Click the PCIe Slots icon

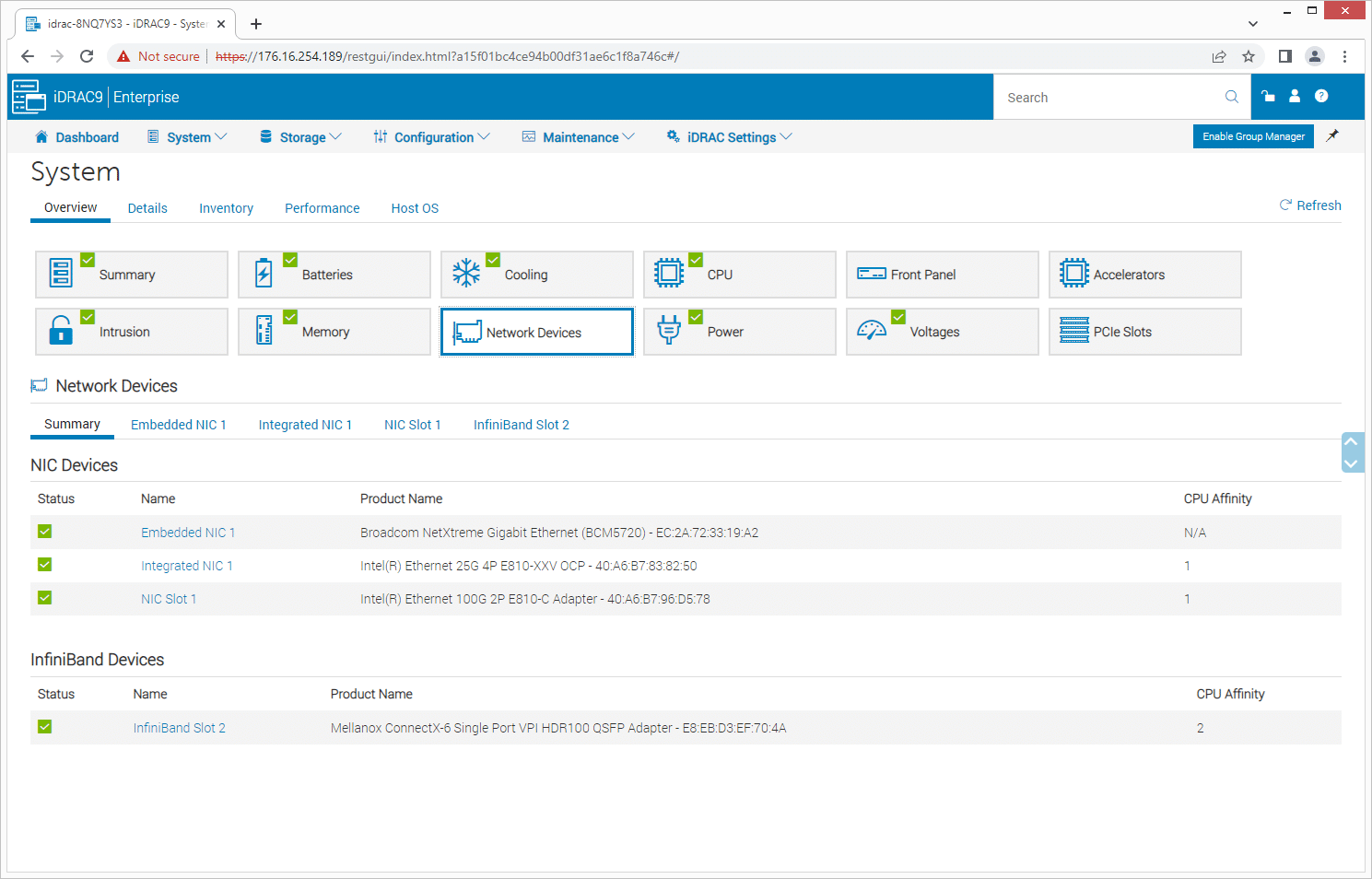click(1074, 330)
